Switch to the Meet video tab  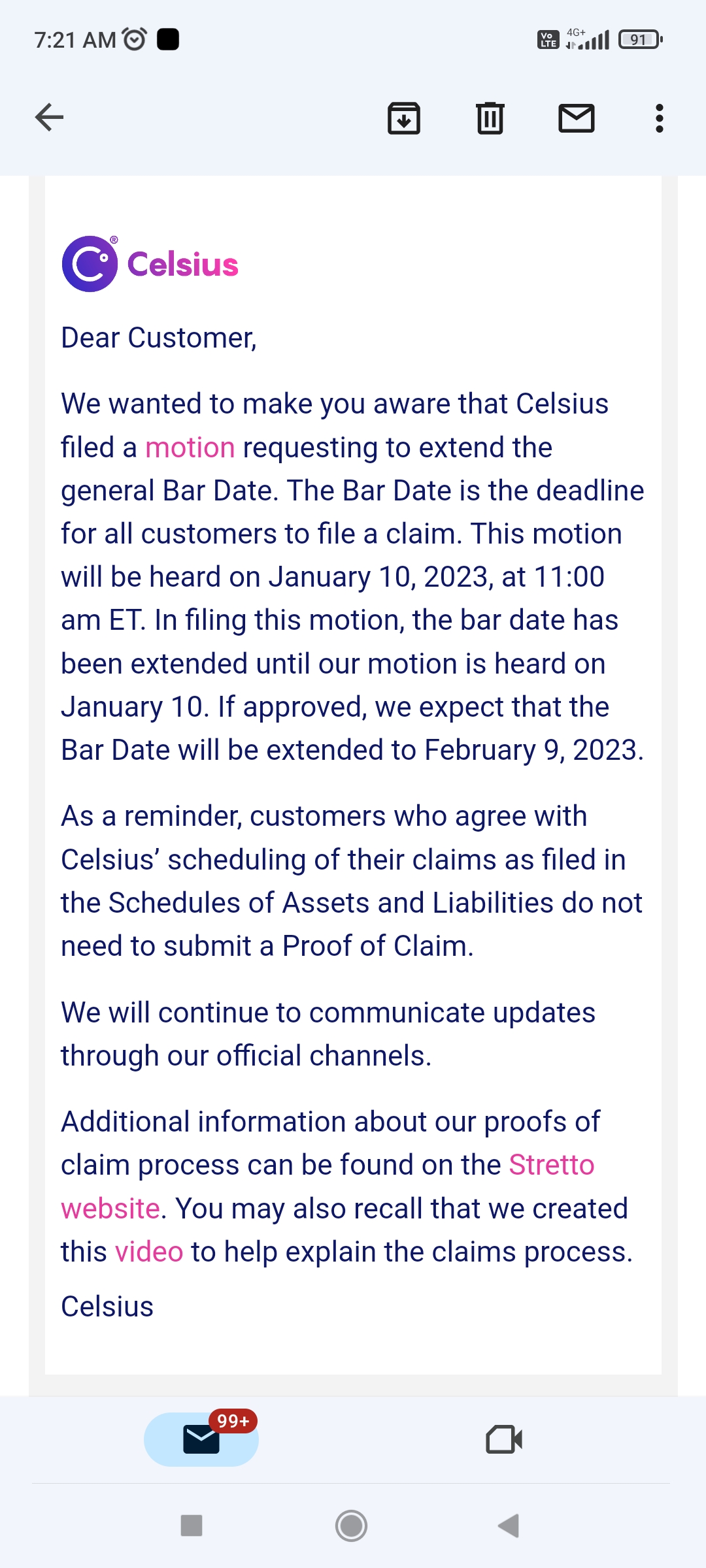(x=504, y=1439)
